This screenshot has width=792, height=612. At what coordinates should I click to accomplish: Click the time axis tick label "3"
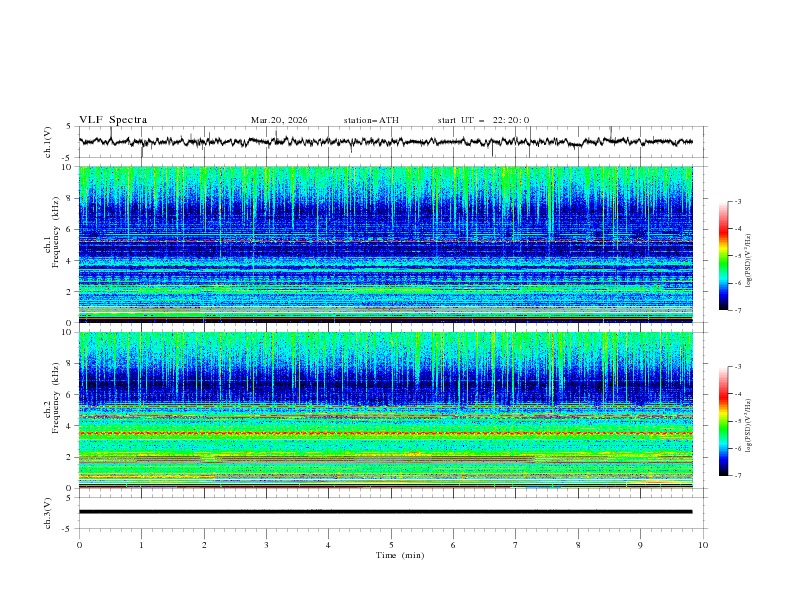tap(266, 545)
